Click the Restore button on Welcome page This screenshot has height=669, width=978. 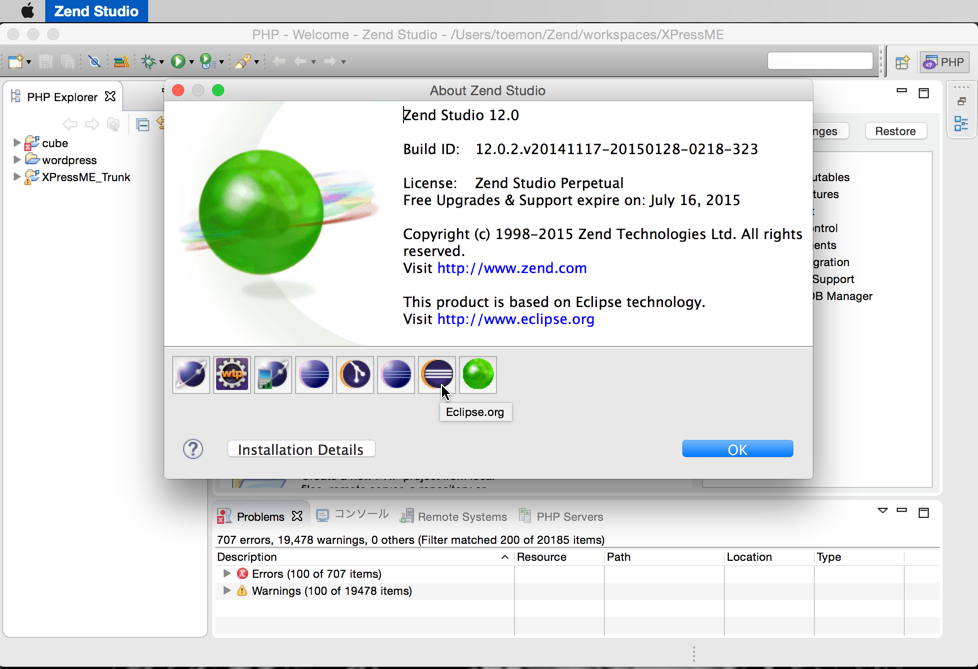pos(895,131)
